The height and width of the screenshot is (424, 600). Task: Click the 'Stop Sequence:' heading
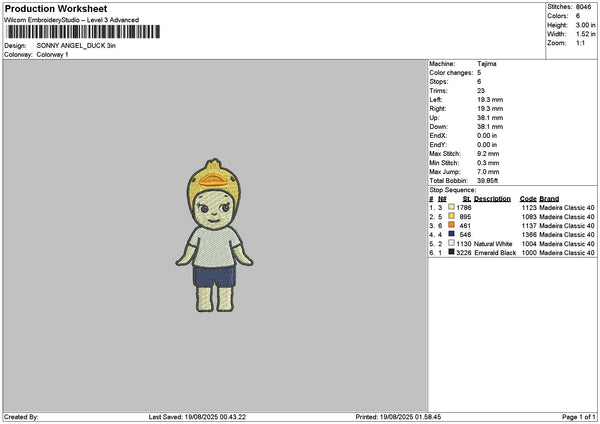(453, 190)
